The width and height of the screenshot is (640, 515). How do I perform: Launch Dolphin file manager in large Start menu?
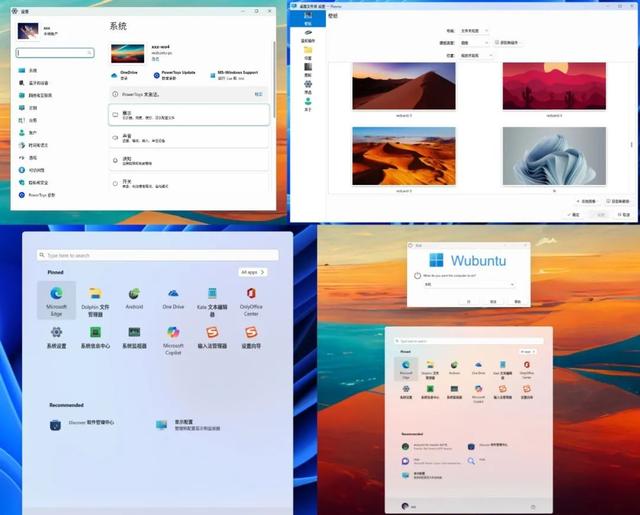[95, 301]
